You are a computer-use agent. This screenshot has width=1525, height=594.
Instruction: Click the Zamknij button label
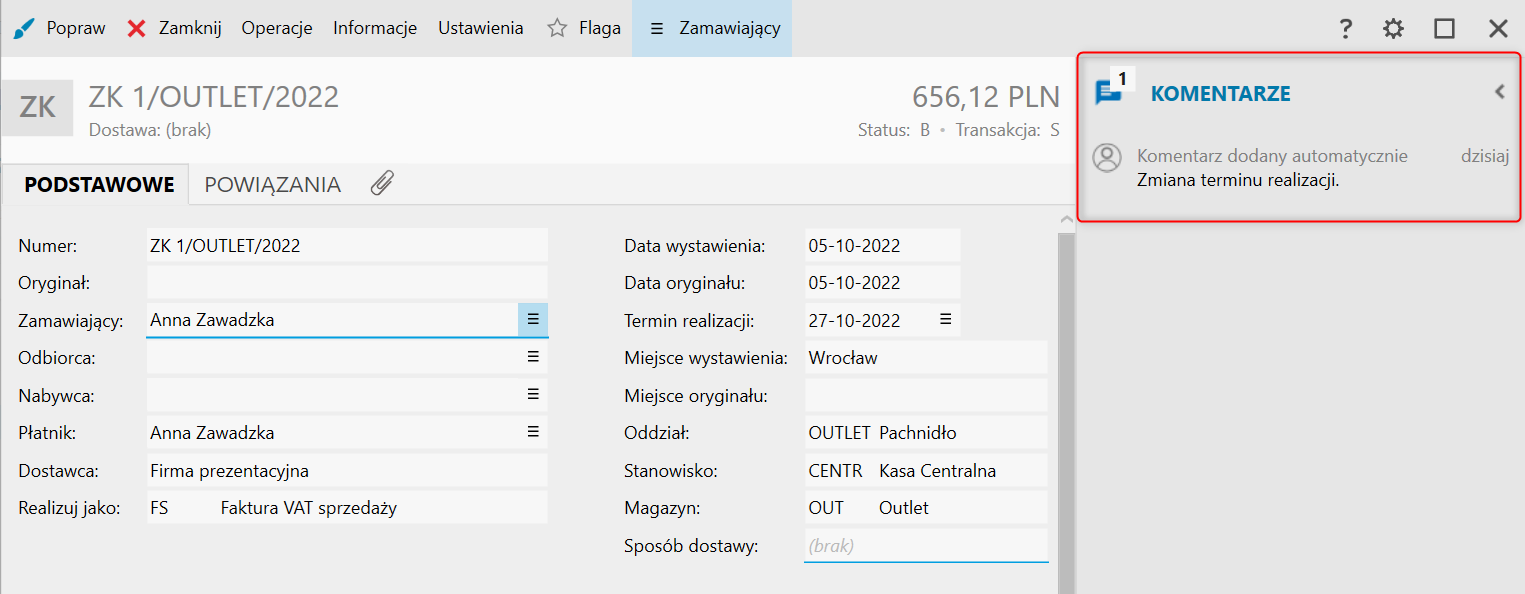point(190,28)
